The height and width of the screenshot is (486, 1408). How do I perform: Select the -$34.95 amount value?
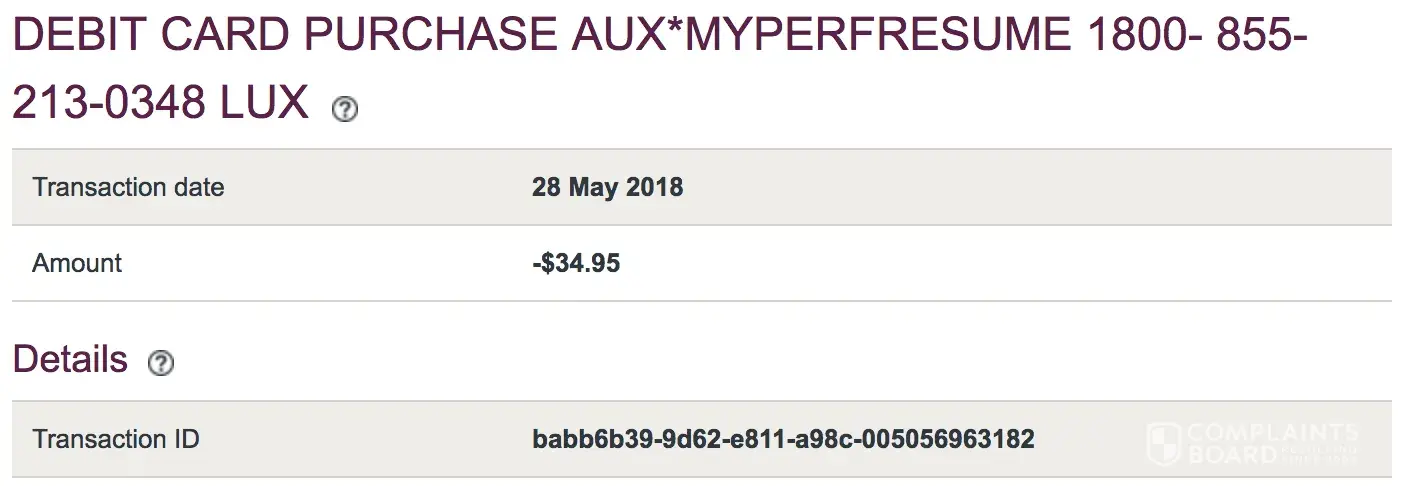tap(575, 263)
